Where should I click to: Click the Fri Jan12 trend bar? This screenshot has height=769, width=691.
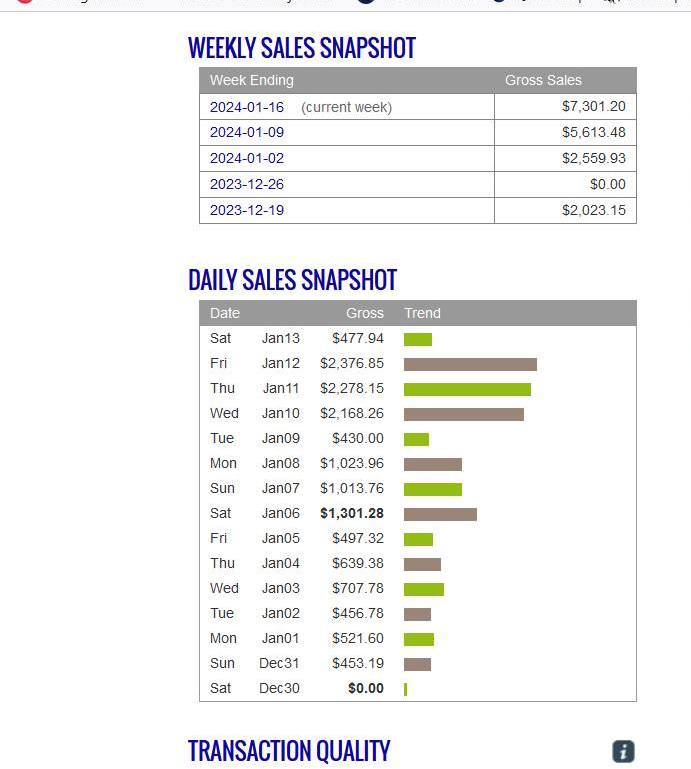click(x=470, y=364)
